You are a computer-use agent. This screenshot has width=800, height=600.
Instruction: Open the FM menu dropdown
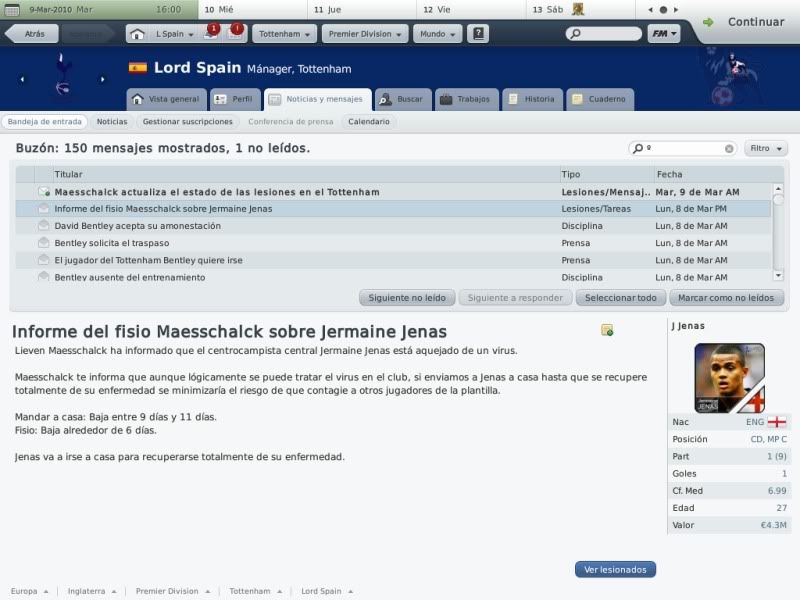coord(664,34)
